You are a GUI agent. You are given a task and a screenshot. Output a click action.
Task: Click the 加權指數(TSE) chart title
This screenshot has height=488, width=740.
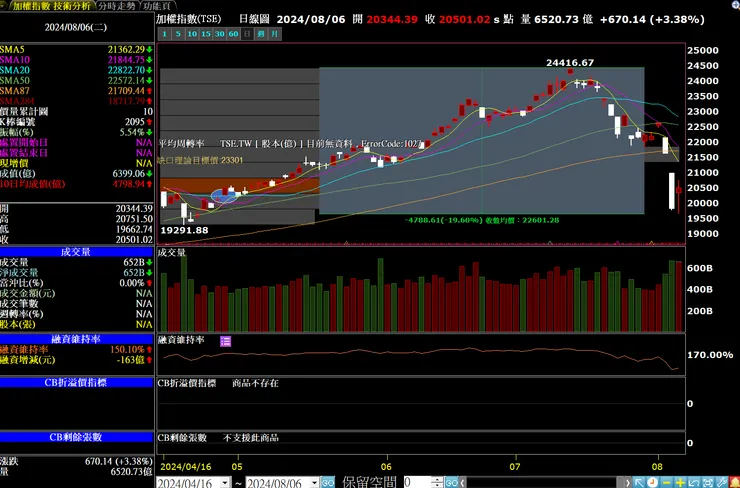coord(189,19)
